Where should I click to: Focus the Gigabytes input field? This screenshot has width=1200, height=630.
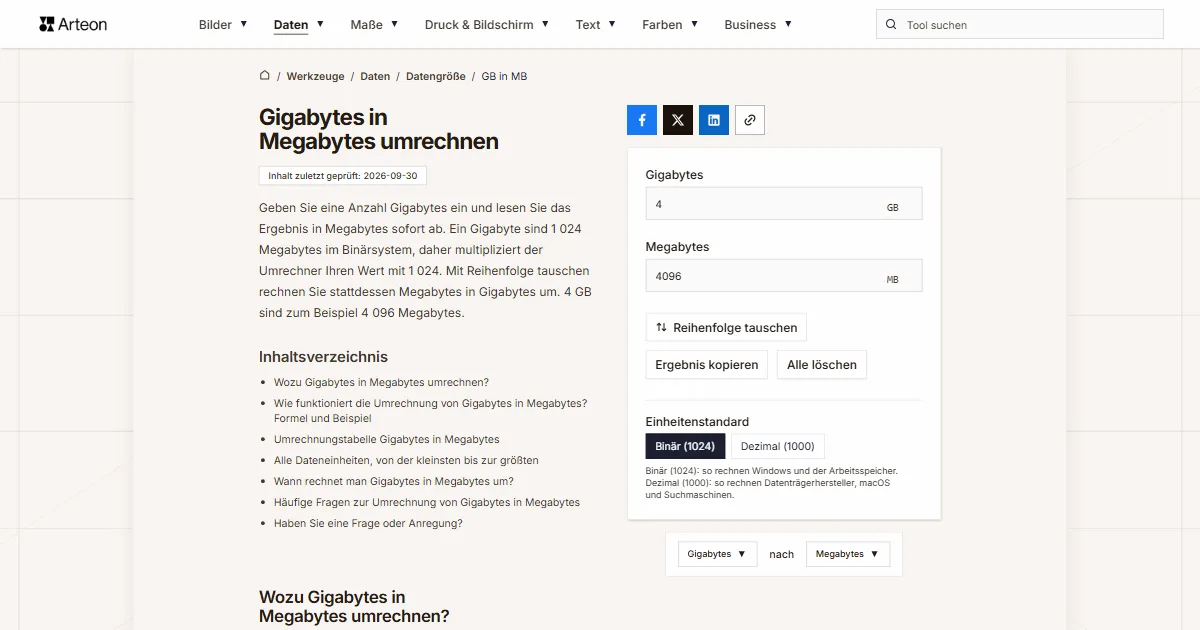[784, 204]
